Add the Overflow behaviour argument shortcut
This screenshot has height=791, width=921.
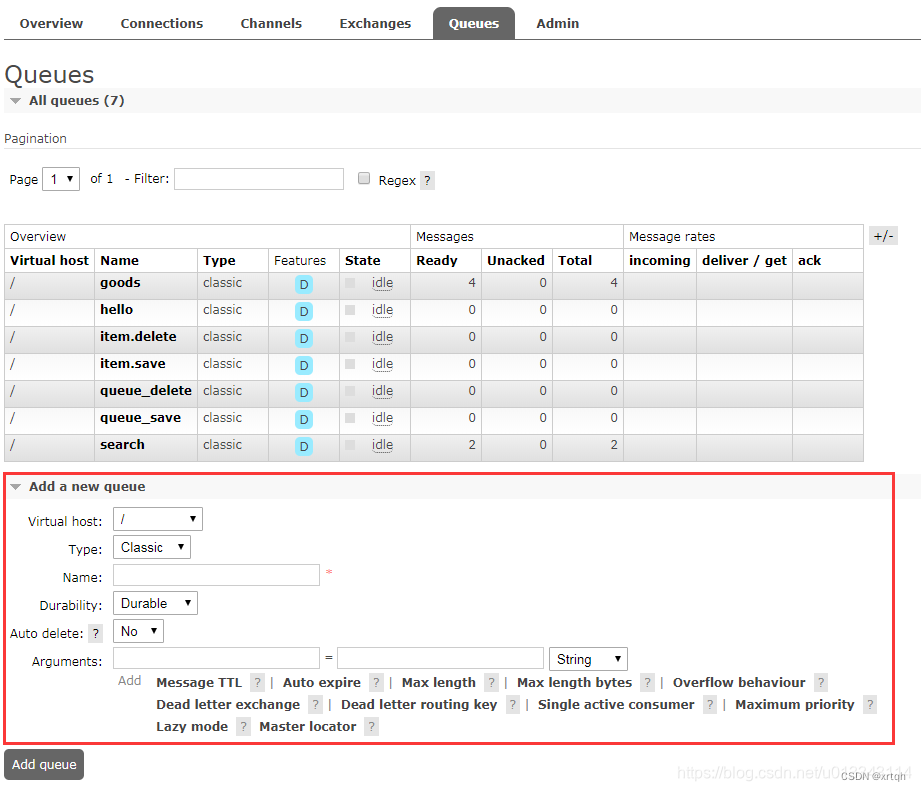(x=739, y=682)
